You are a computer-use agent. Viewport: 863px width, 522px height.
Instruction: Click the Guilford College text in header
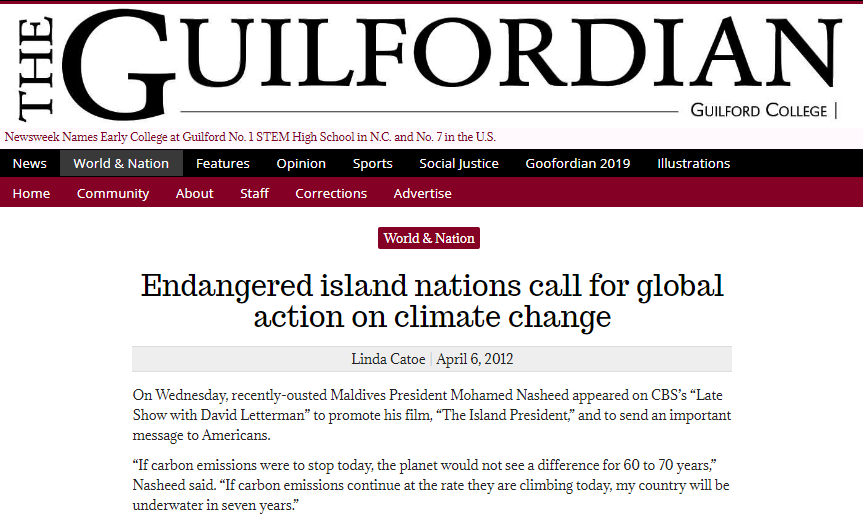[759, 111]
